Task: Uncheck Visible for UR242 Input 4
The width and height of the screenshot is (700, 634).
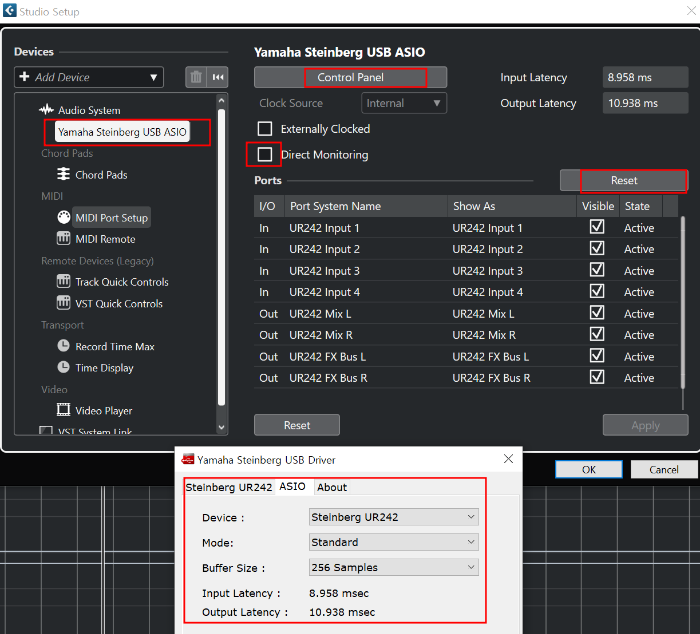Action: click(597, 291)
